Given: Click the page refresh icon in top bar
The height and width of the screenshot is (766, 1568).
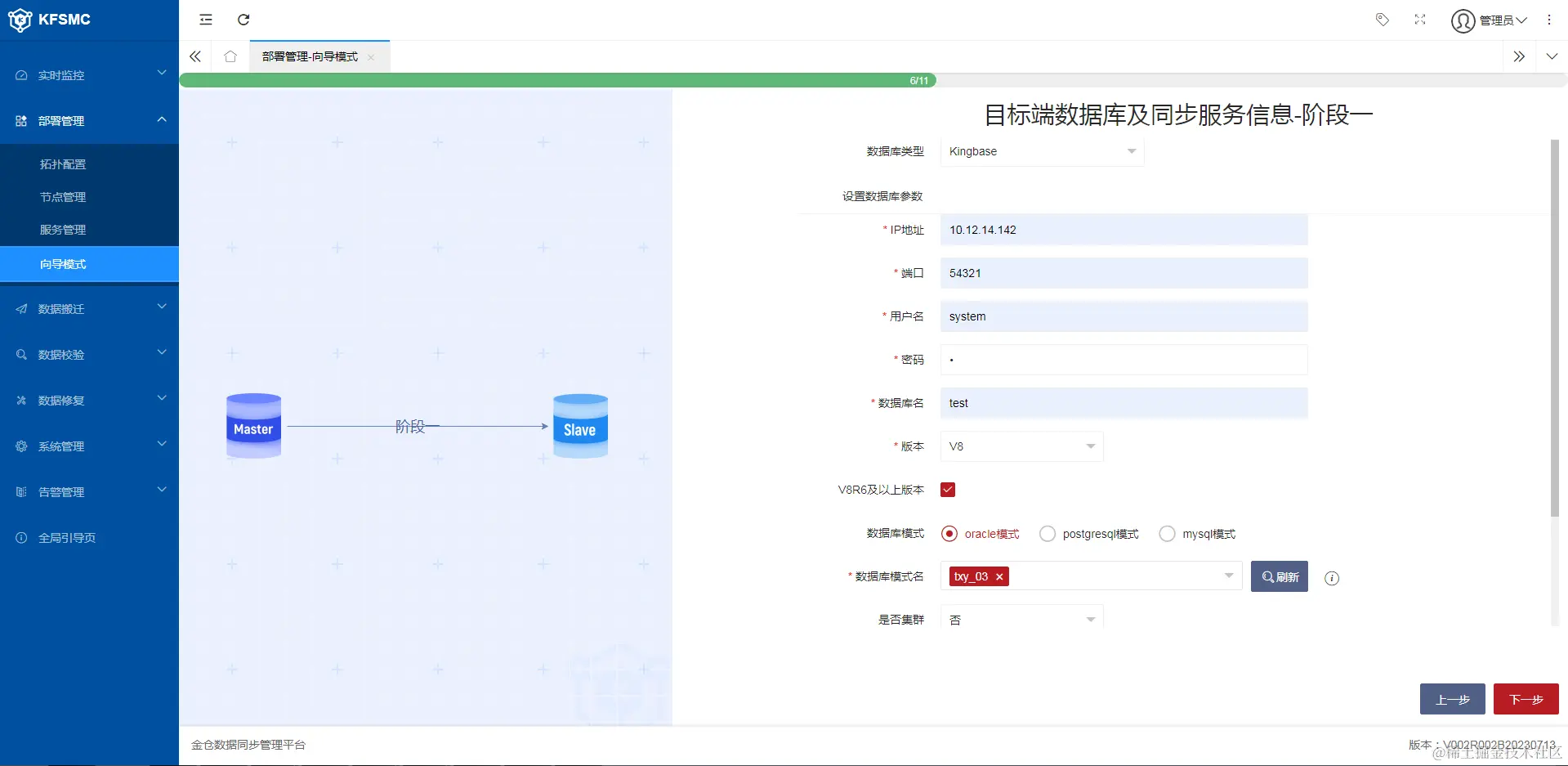Looking at the screenshot, I should [x=243, y=20].
